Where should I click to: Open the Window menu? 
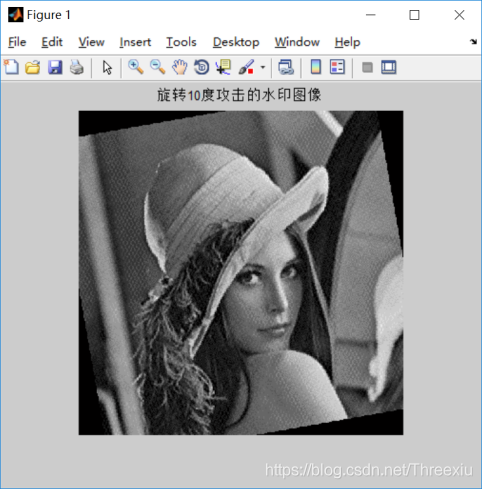(x=297, y=42)
